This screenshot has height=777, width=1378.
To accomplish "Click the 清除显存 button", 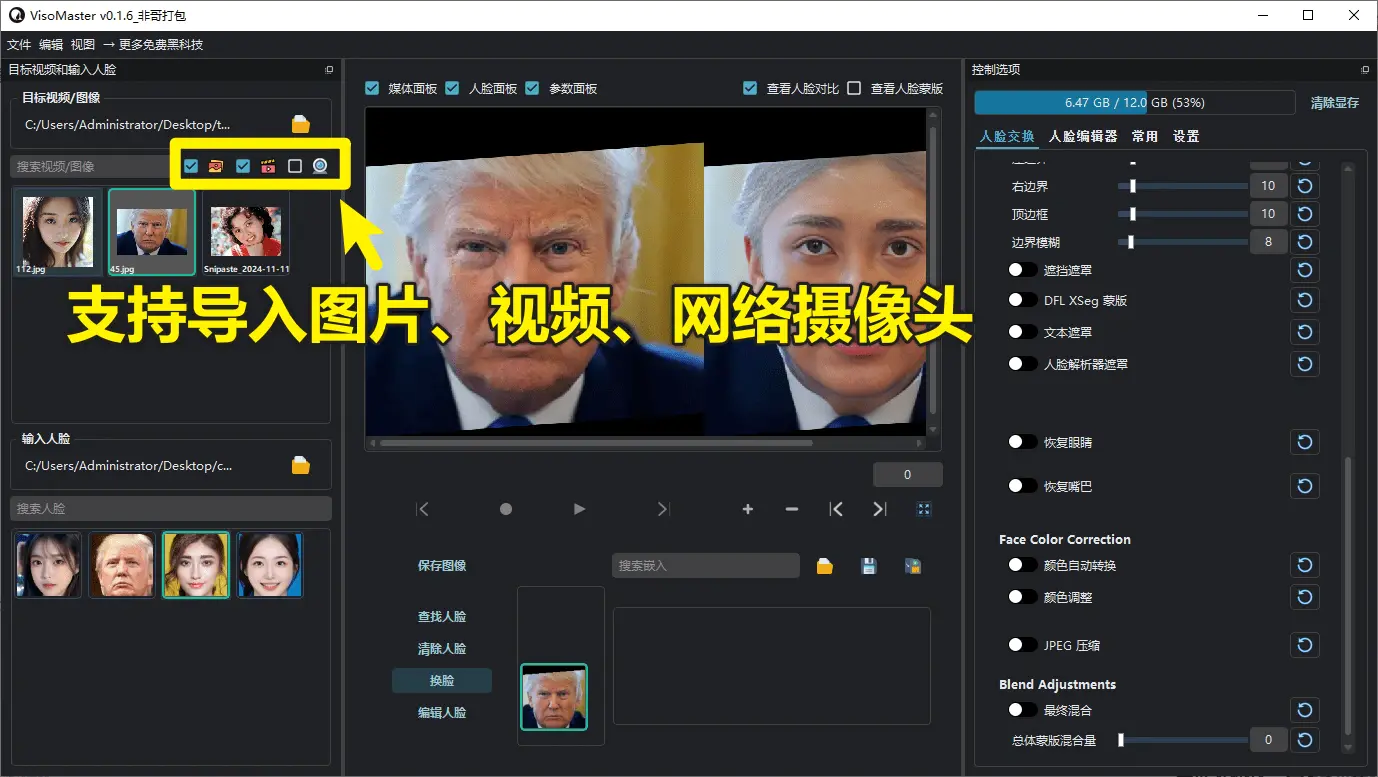I will [1335, 102].
